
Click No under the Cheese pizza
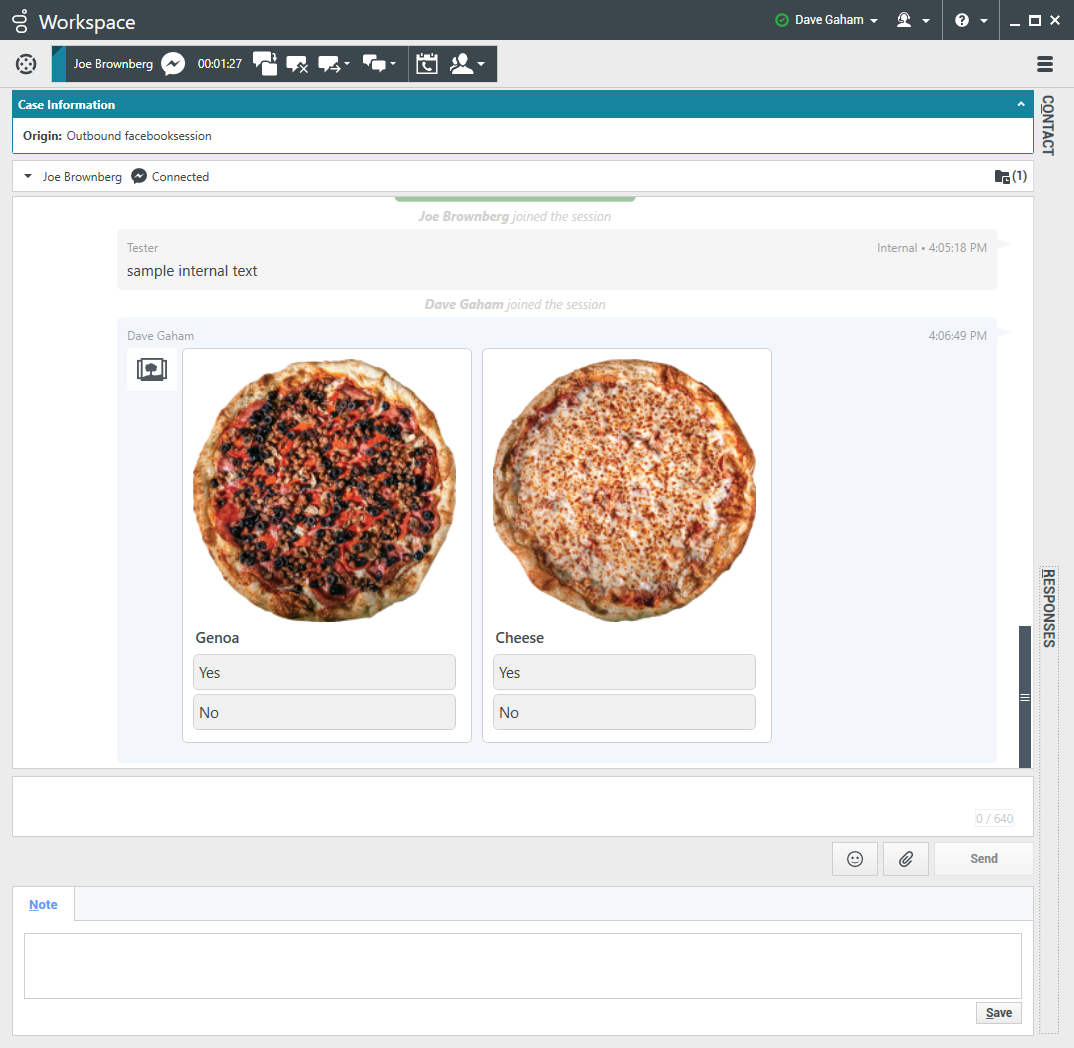pos(624,712)
